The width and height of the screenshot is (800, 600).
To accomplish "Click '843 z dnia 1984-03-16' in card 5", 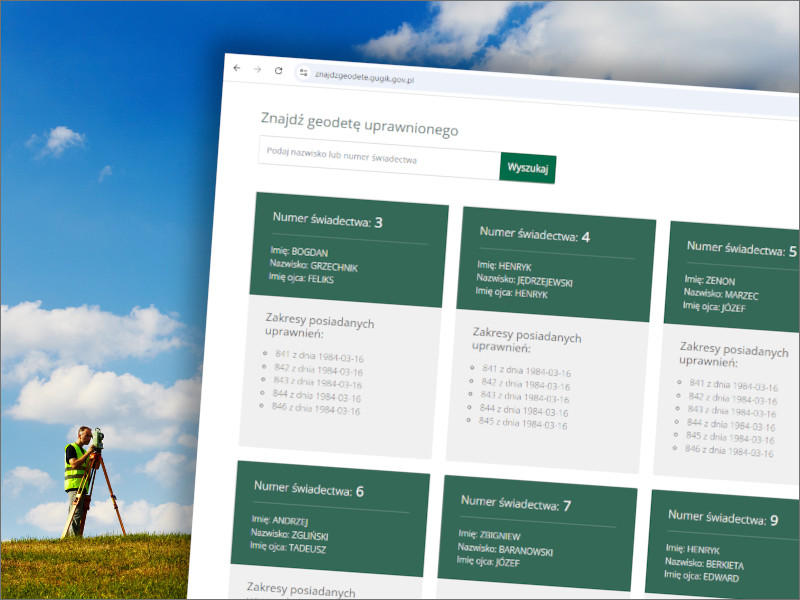I will click(x=732, y=411).
